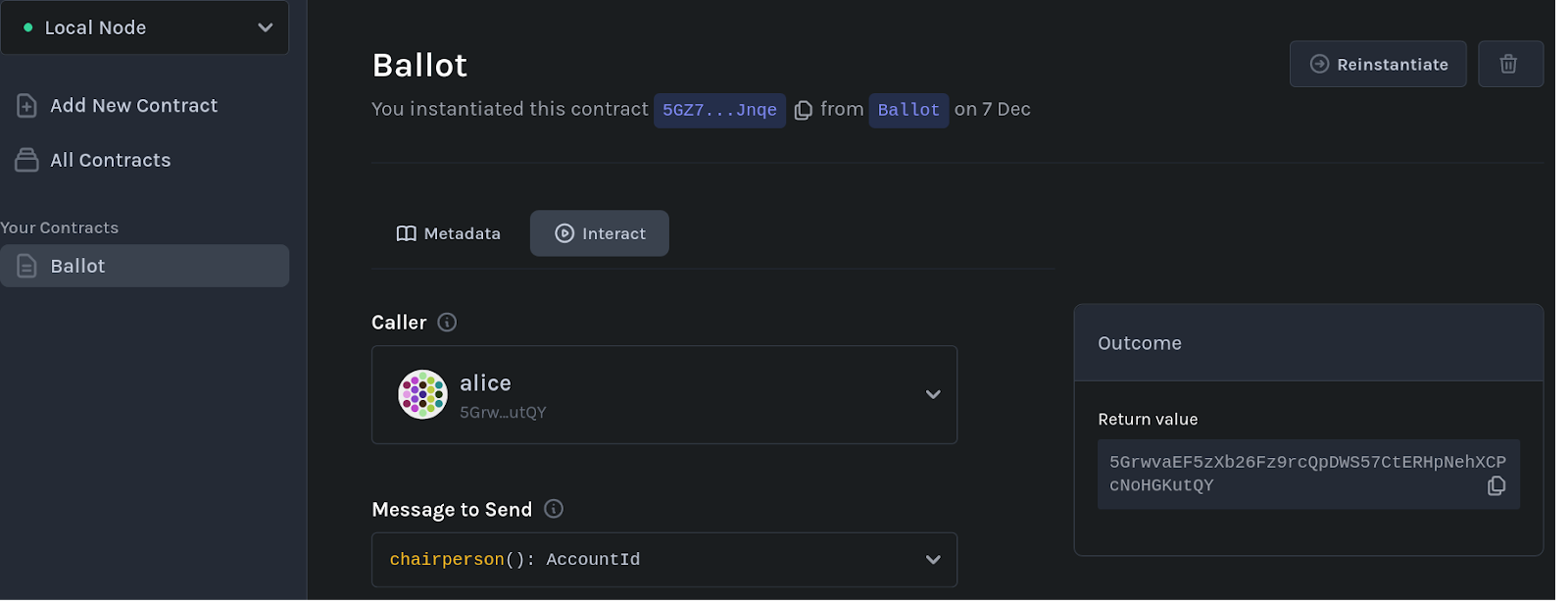Screen dimensions: 1568x605
Task: Select the Interact tab
Action: [x=600, y=233]
